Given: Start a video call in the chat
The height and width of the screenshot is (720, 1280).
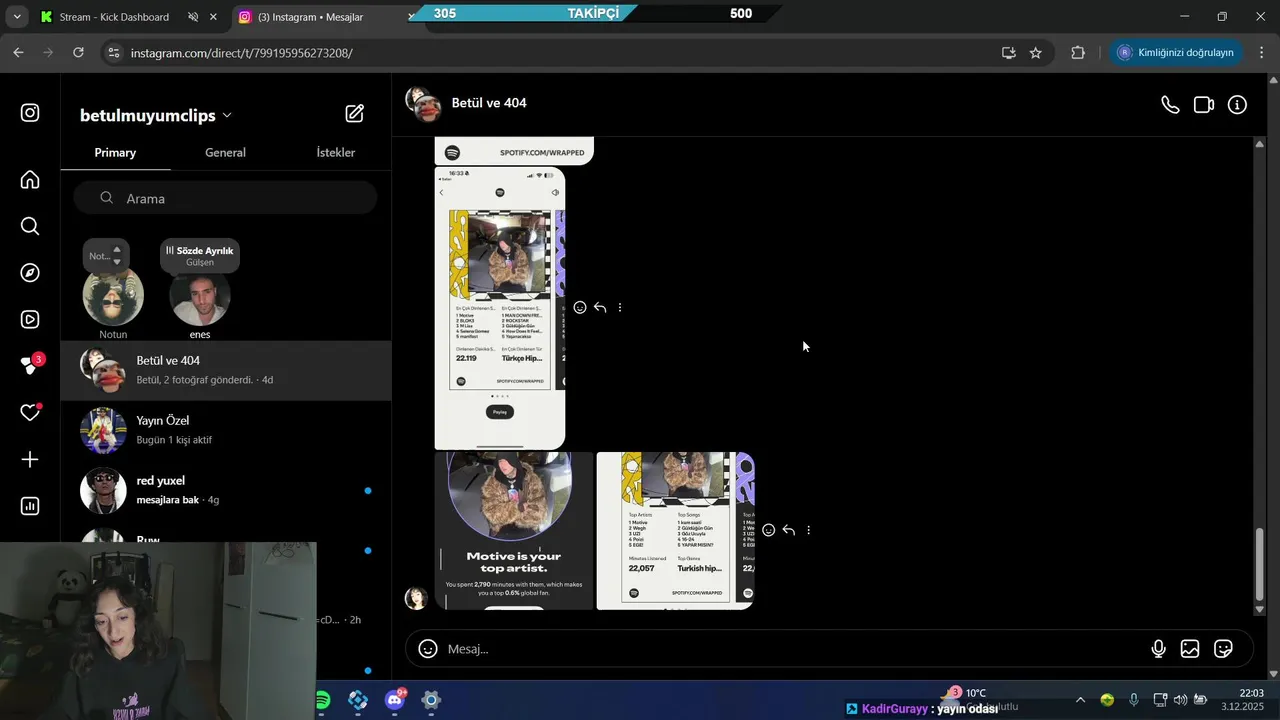Looking at the screenshot, I should pos(1204,105).
